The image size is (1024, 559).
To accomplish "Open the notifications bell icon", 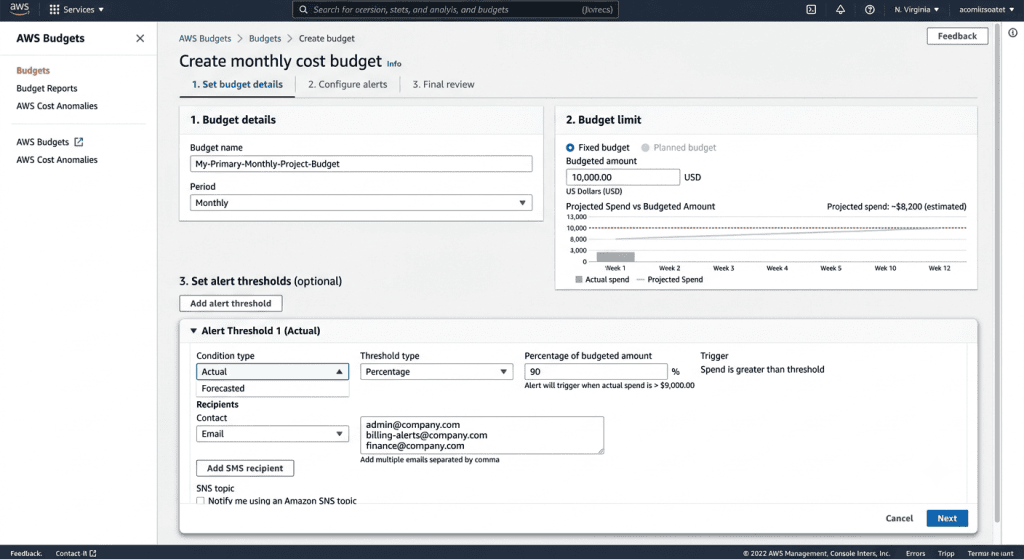I will tap(840, 10).
